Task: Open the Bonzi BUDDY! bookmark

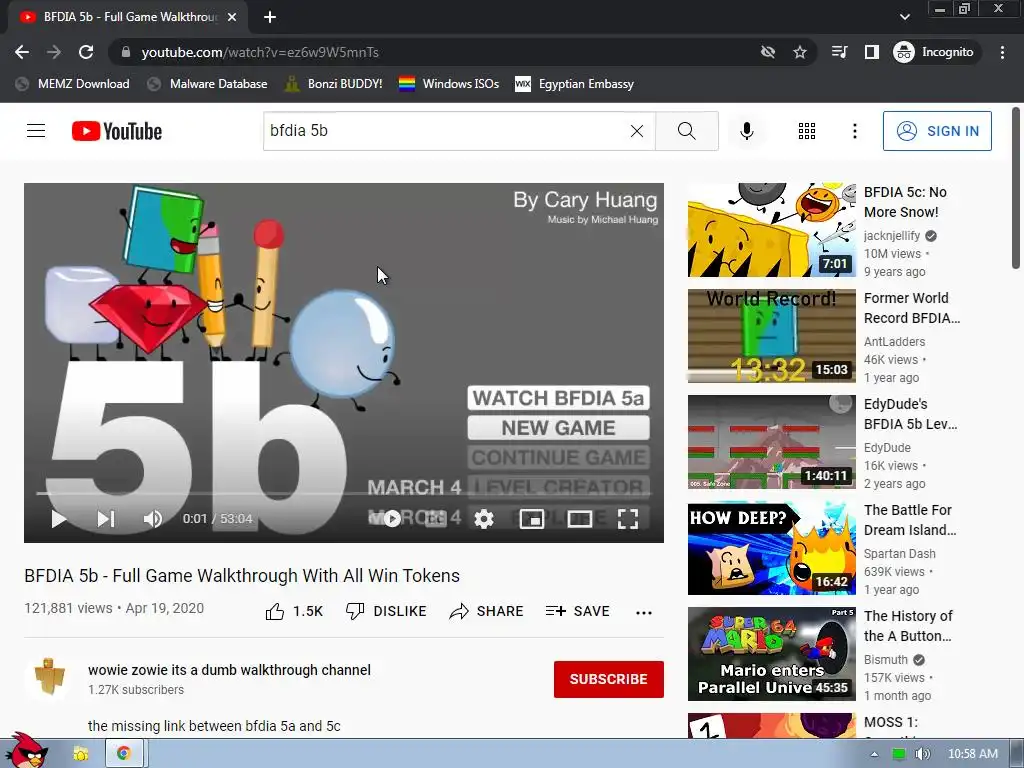Action: coord(334,84)
